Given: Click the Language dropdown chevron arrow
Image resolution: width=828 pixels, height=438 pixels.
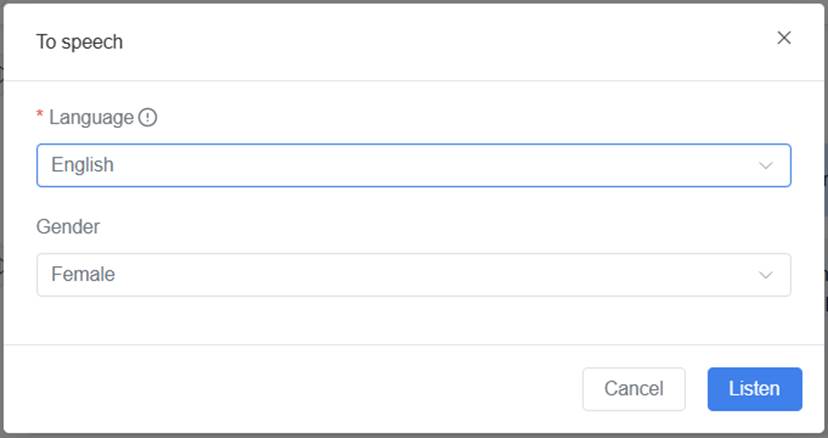Looking at the screenshot, I should pyautogui.click(x=766, y=165).
